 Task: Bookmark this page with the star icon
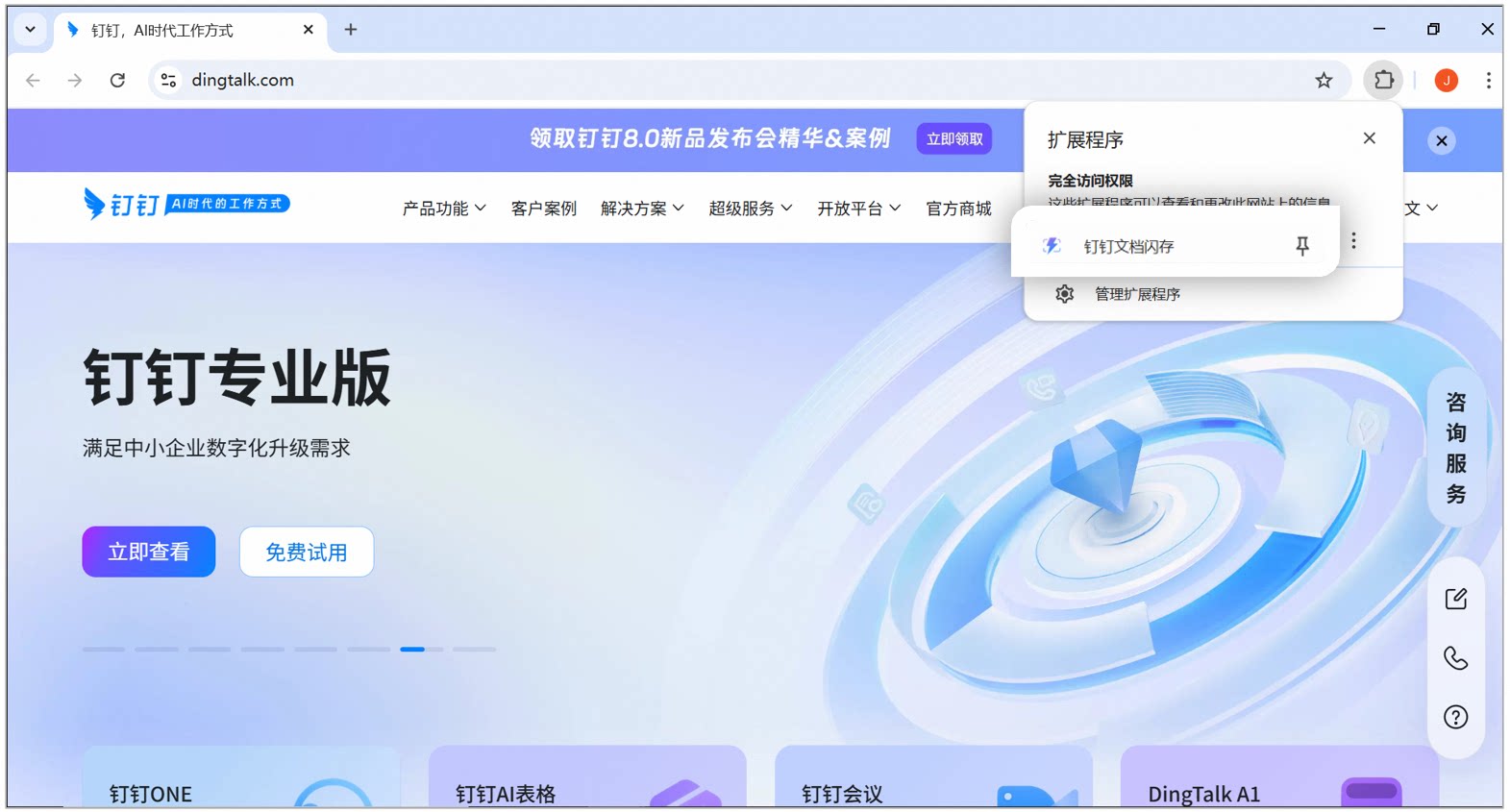(x=1324, y=80)
